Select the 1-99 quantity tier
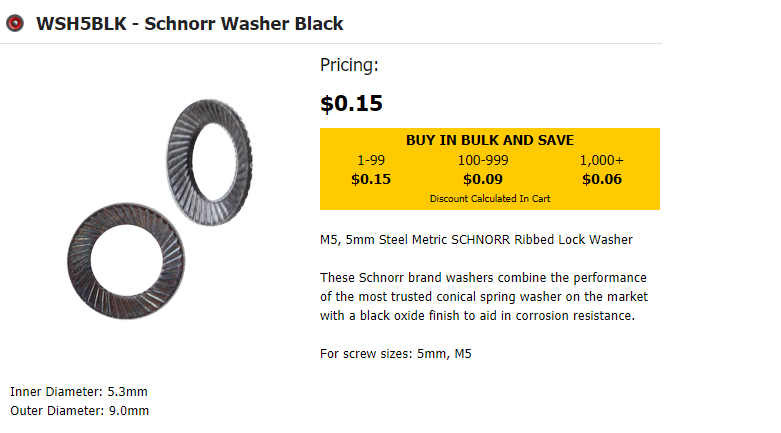The height and width of the screenshot is (433, 781). (x=371, y=160)
